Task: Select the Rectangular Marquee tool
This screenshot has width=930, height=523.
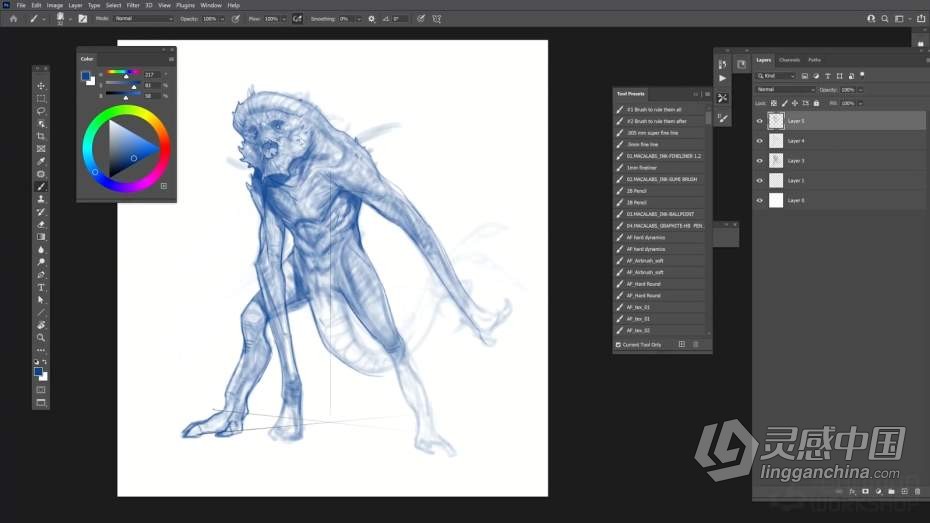Action: tap(41, 98)
